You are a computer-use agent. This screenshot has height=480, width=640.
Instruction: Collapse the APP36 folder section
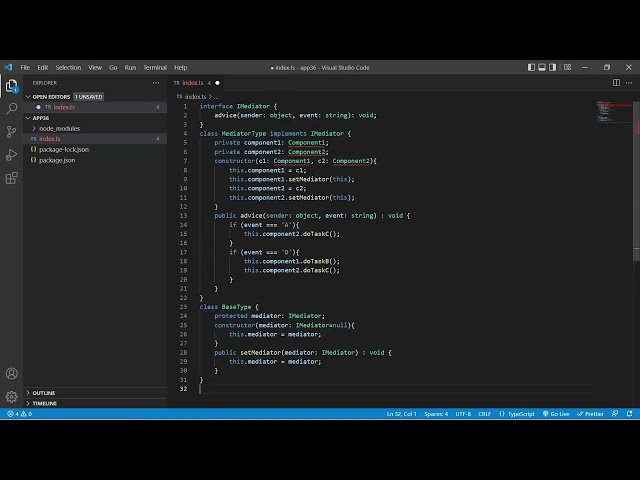pos(28,118)
